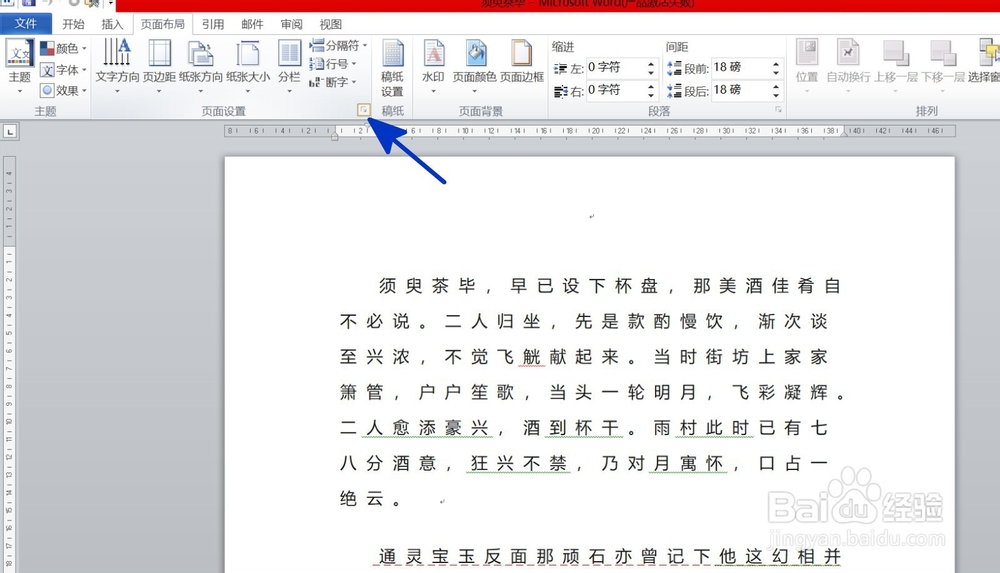The width and height of the screenshot is (1000, 573).
Task: Switch to the View (视图) tab
Action: [330, 24]
